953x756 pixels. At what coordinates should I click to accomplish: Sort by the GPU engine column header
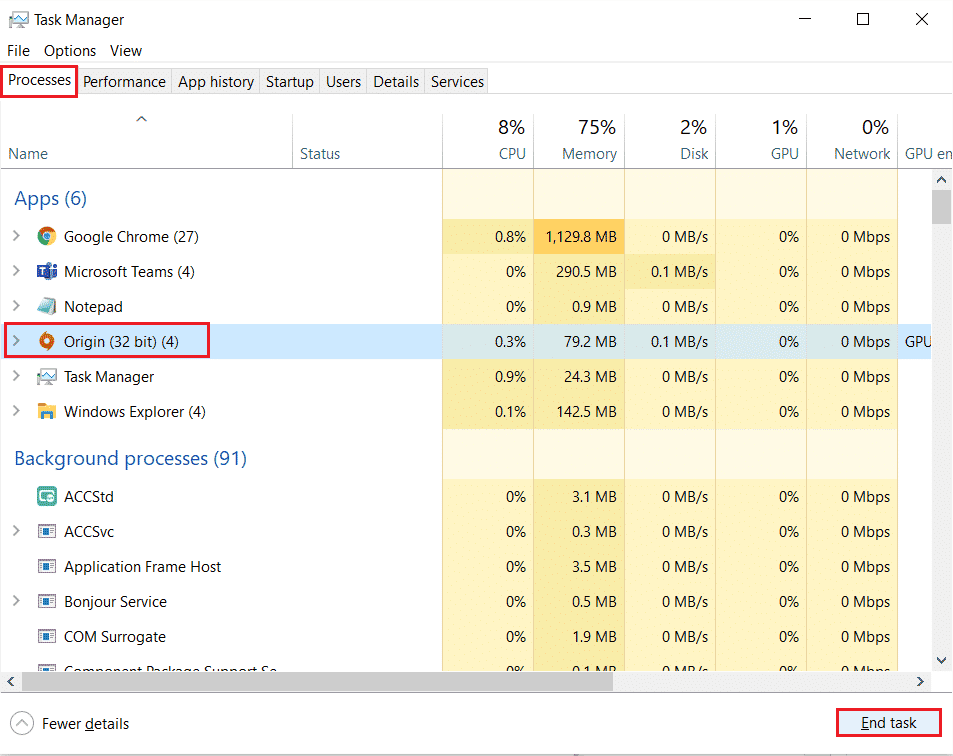tap(925, 141)
